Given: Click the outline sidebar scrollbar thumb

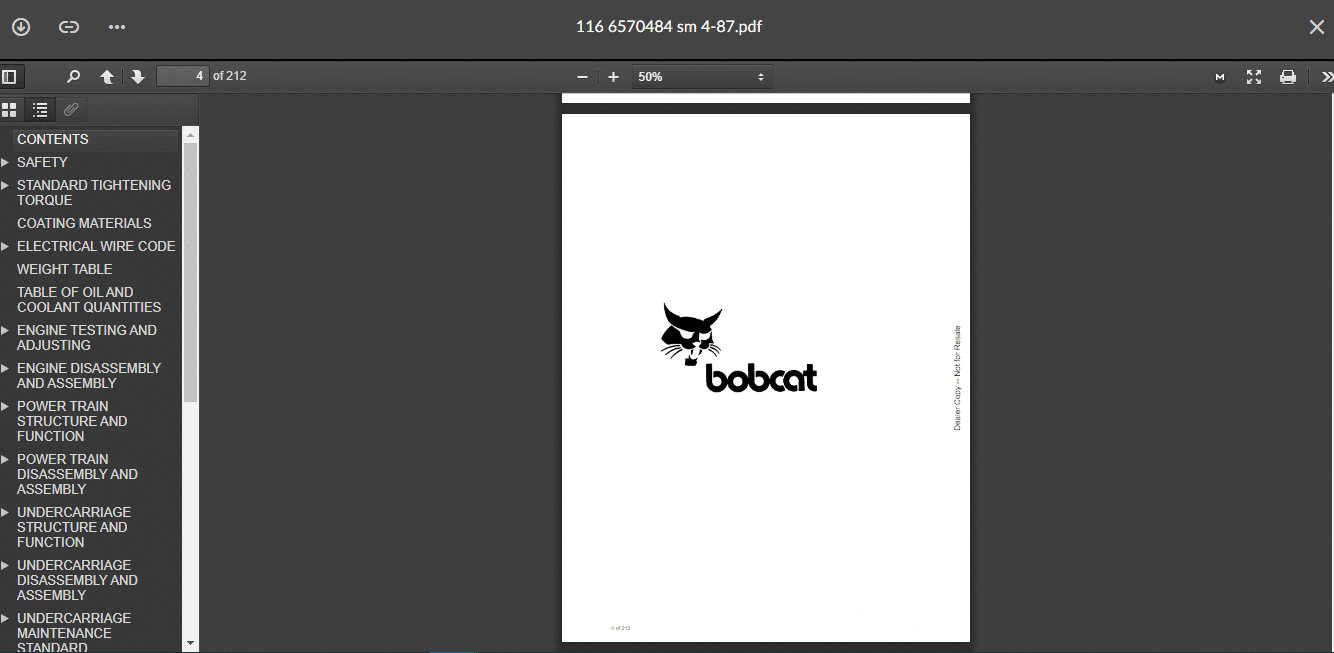Looking at the screenshot, I should [190, 272].
